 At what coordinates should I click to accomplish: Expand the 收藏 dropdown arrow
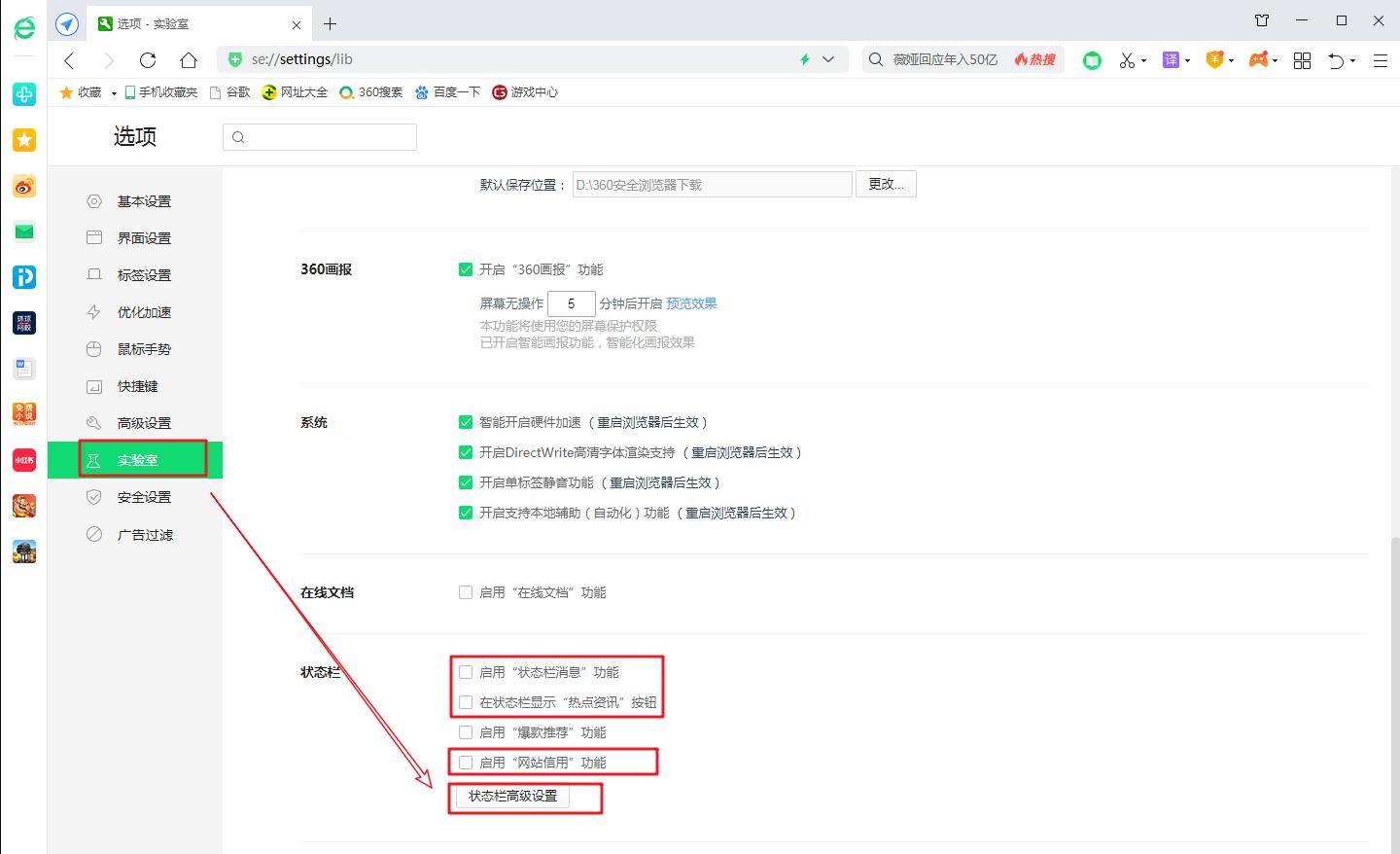click(x=113, y=92)
